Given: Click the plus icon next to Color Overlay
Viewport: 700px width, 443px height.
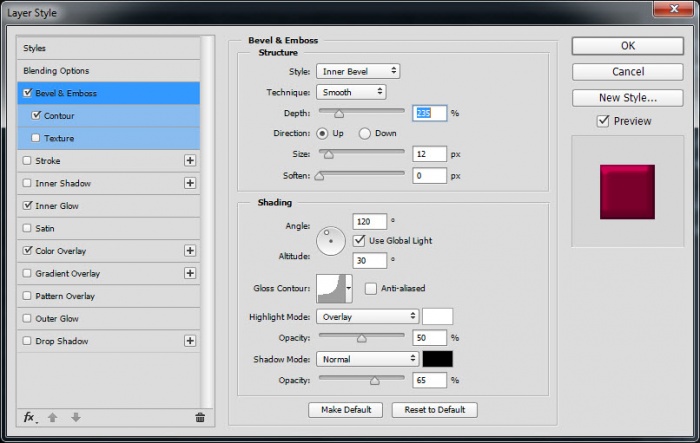Looking at the screenshot, I should pyautogui.click(x=190, y=251).
